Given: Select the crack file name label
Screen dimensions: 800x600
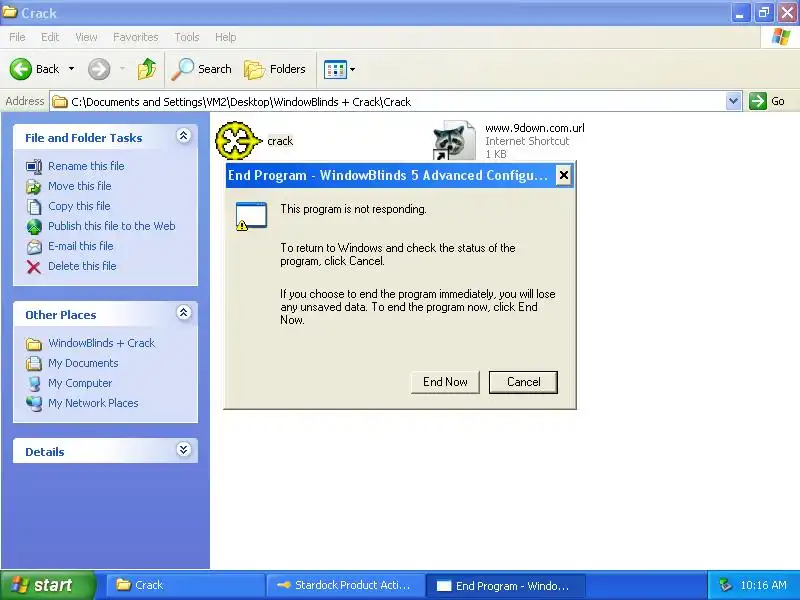Looking at the screenshot, I should [x=280, y=141].
